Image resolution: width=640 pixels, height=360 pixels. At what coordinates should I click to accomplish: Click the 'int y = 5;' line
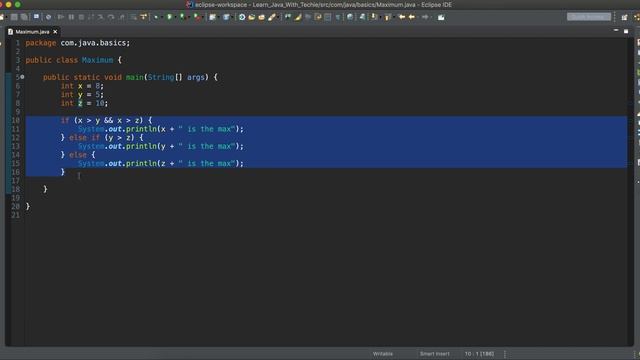coord(82,94)
